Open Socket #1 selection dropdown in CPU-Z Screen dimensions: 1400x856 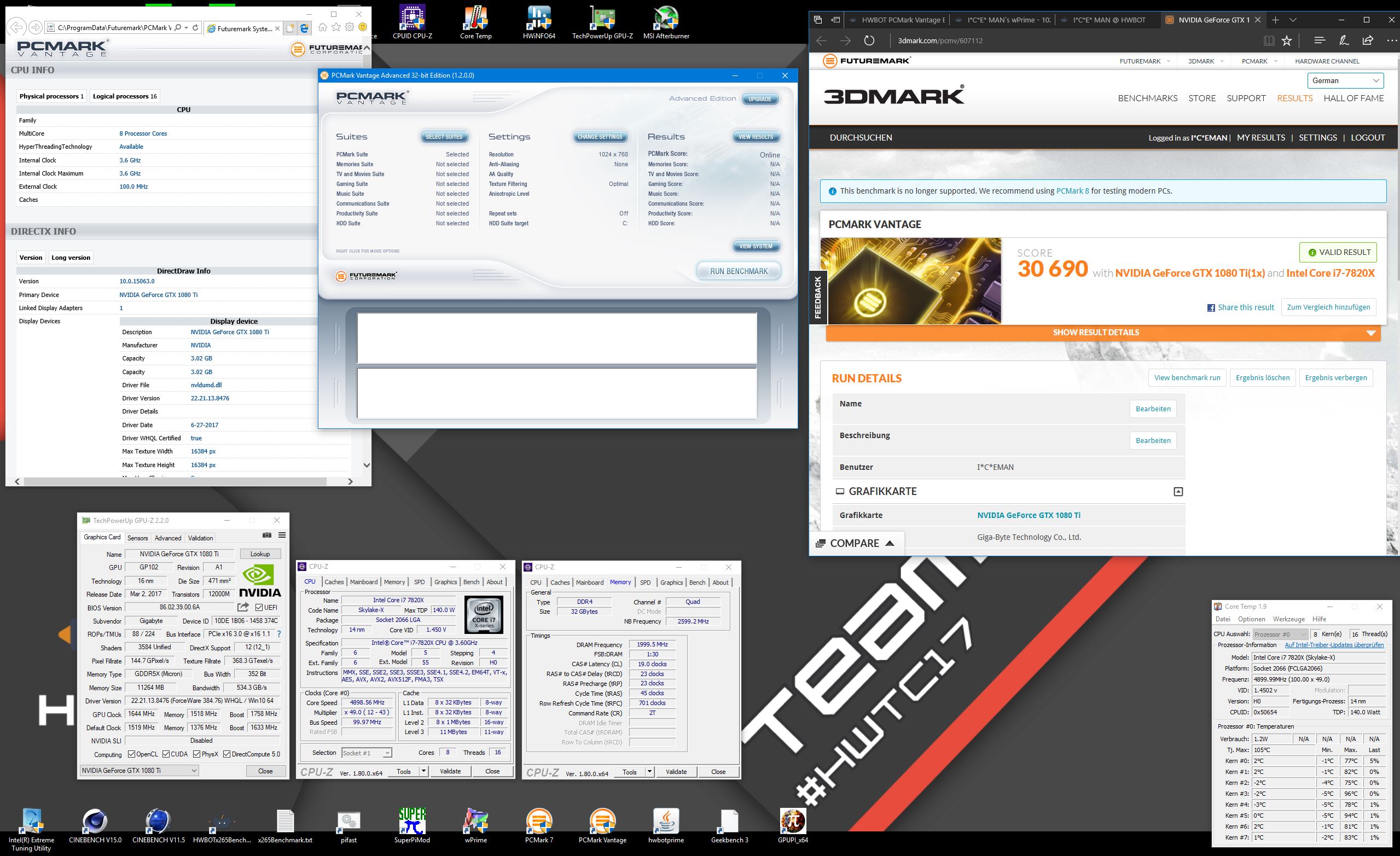point(367,753)
